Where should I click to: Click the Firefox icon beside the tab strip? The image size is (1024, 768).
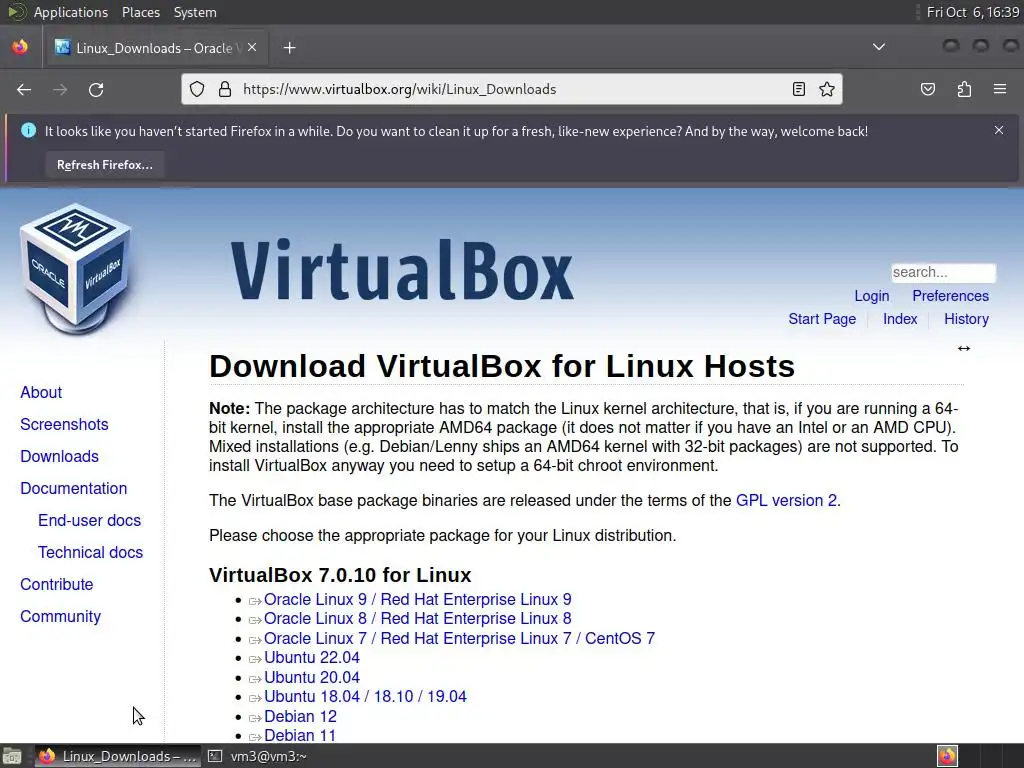[x=20, y=47]
